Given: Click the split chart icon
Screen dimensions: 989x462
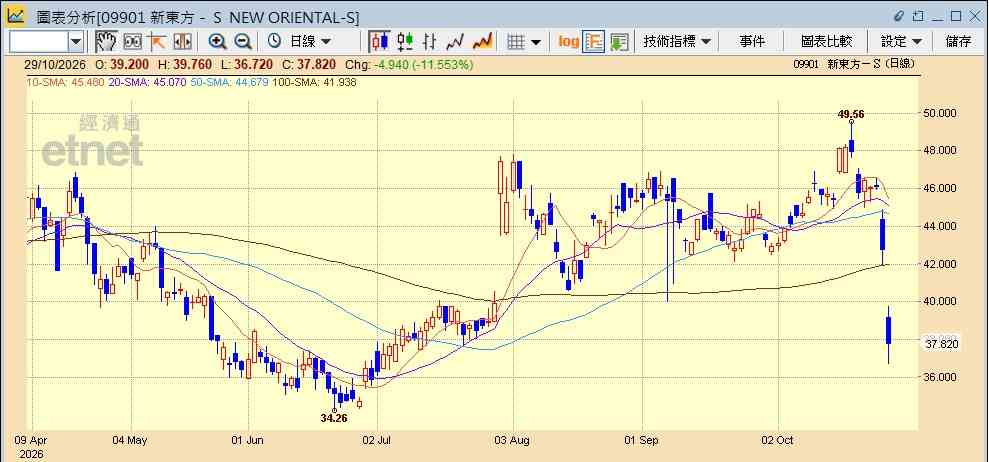Looking at the screenshot, I should (x=182, y=42).
